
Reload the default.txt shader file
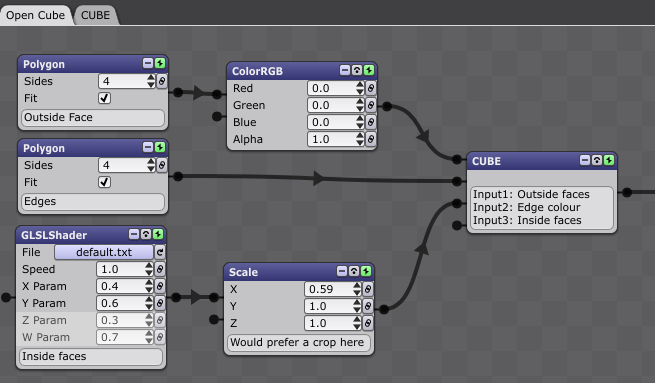tap(160, 252)
